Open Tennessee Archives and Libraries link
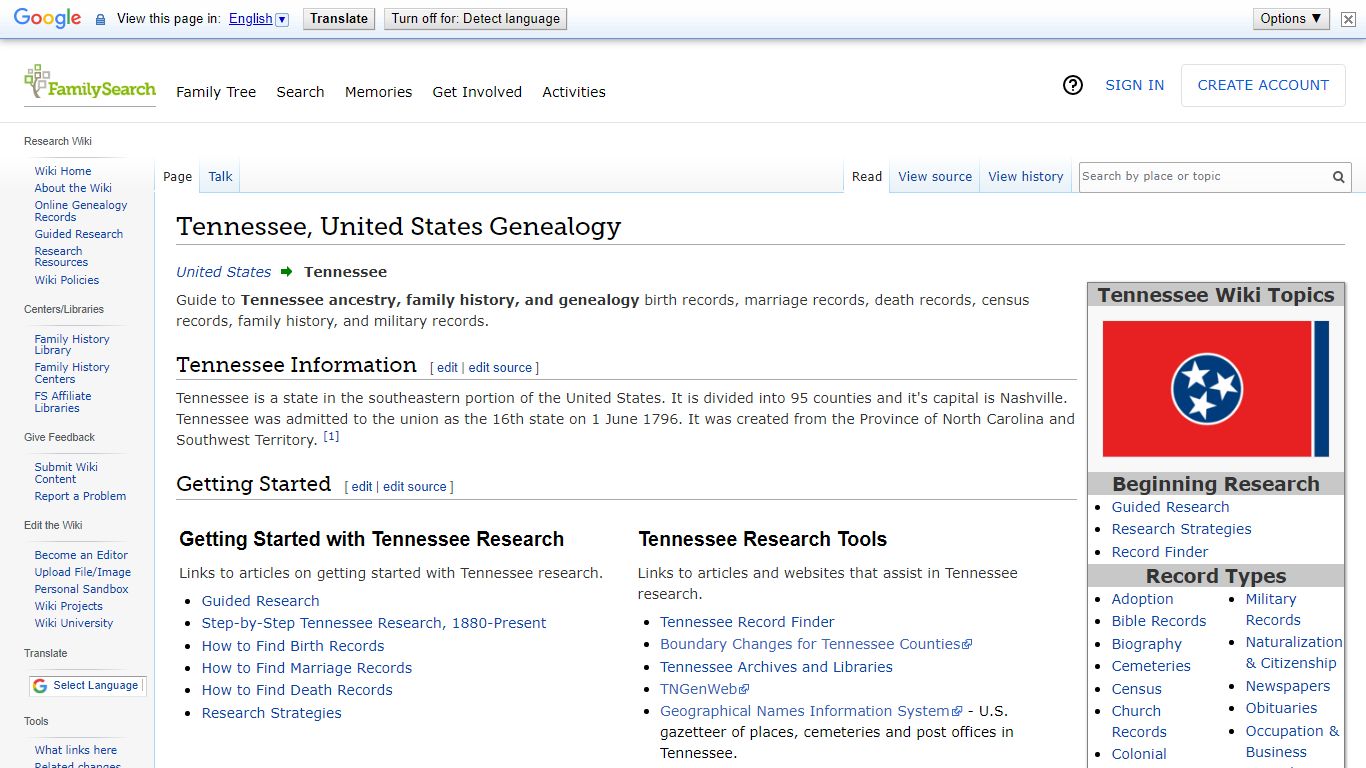The width and height of the screenshot is (1366, 768). (x=776, y=667)
